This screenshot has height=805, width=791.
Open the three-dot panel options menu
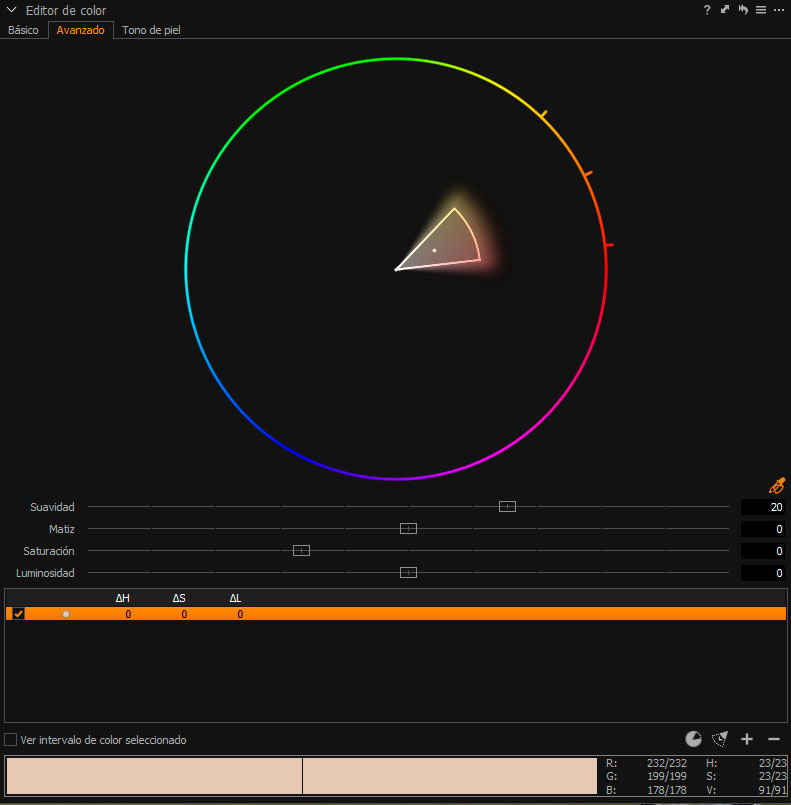779,10
